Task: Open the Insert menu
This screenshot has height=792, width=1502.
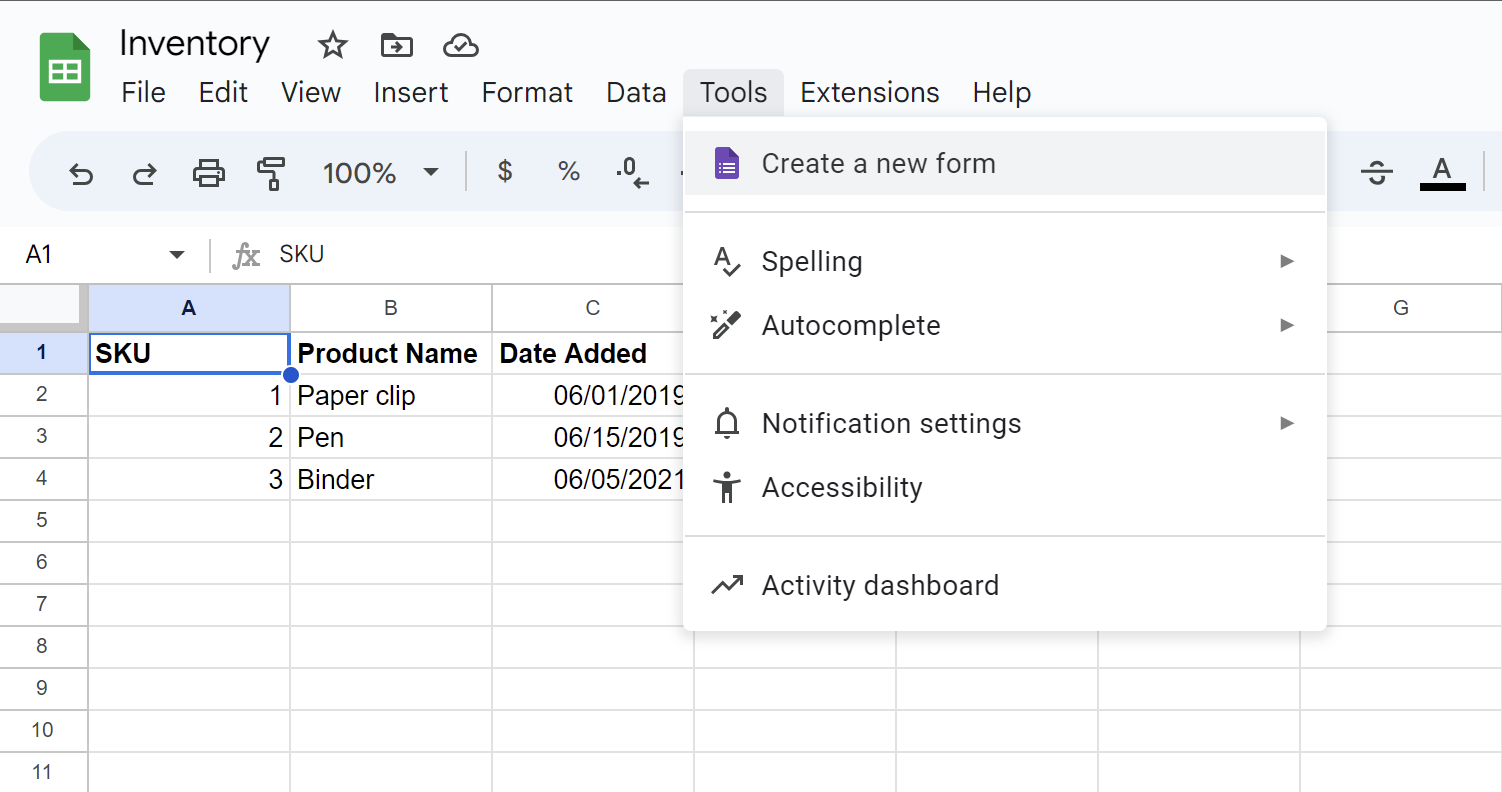Action: click(411, 93)
